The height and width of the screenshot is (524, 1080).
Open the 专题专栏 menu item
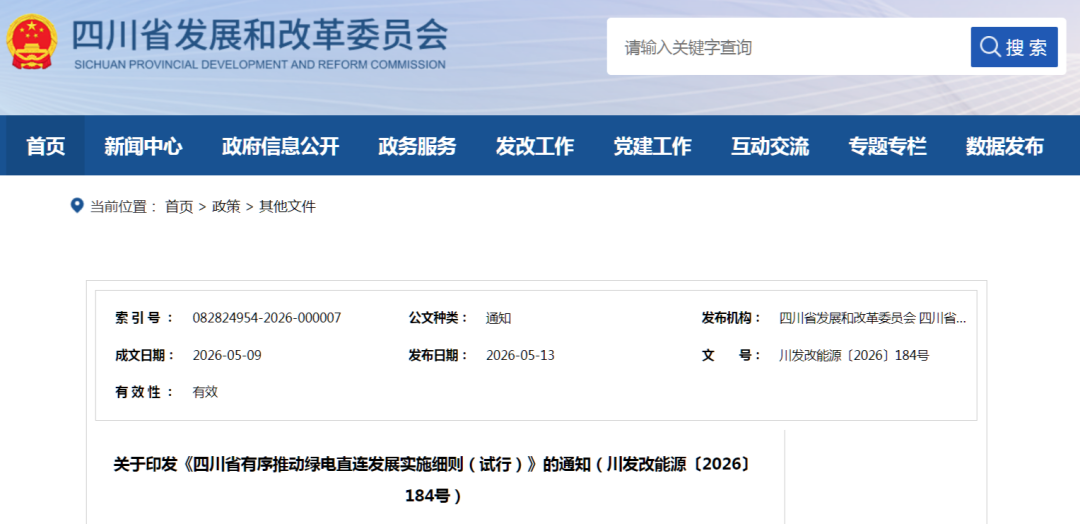click(x=887, y=146)
